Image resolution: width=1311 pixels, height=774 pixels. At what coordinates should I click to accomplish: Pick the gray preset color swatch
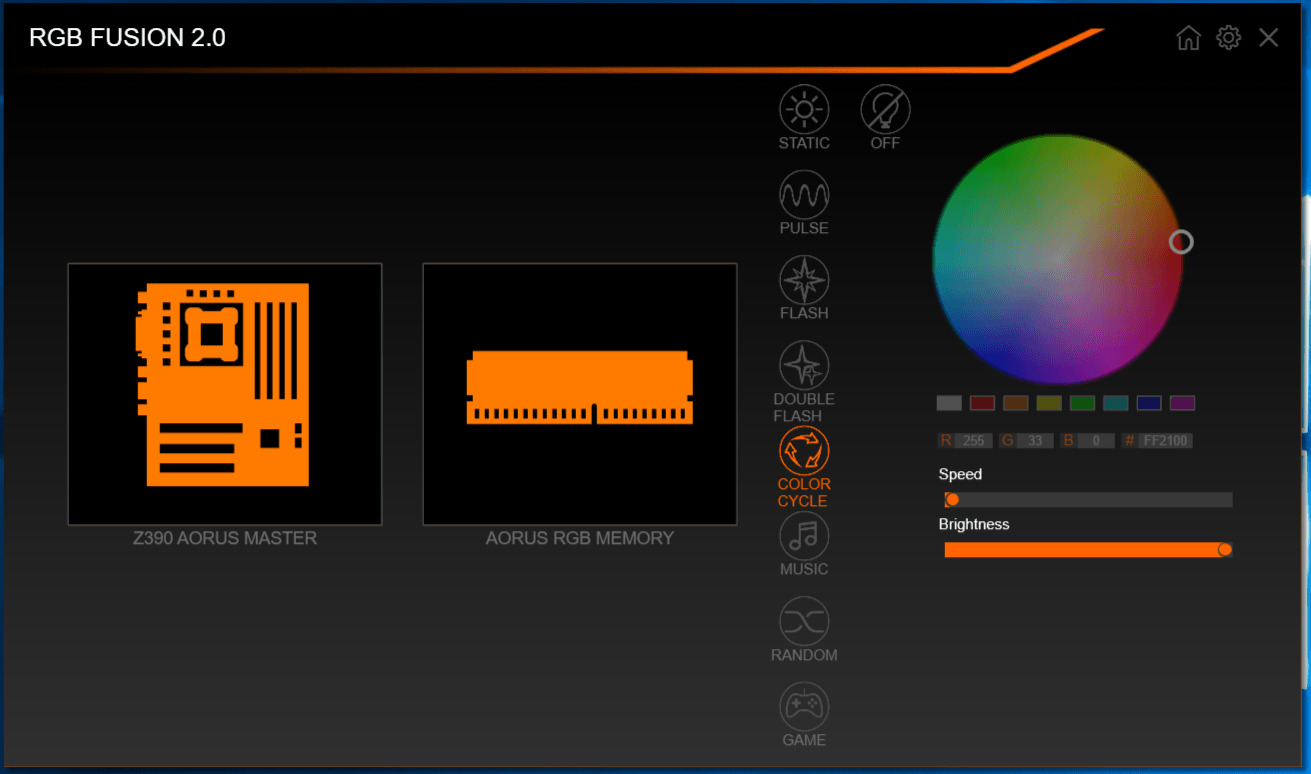pyautogui.click(x=949, y=403)
